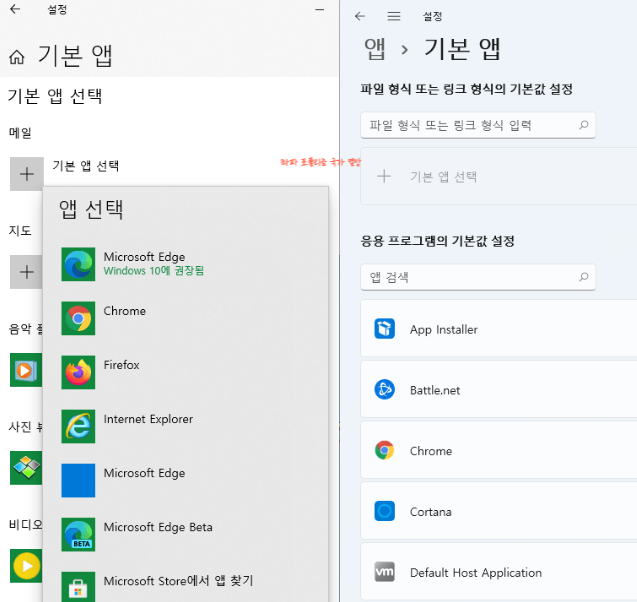Click plus icon next to 기본 앱 선택 right
Screen dimensions: 637x602
point(384,176)
